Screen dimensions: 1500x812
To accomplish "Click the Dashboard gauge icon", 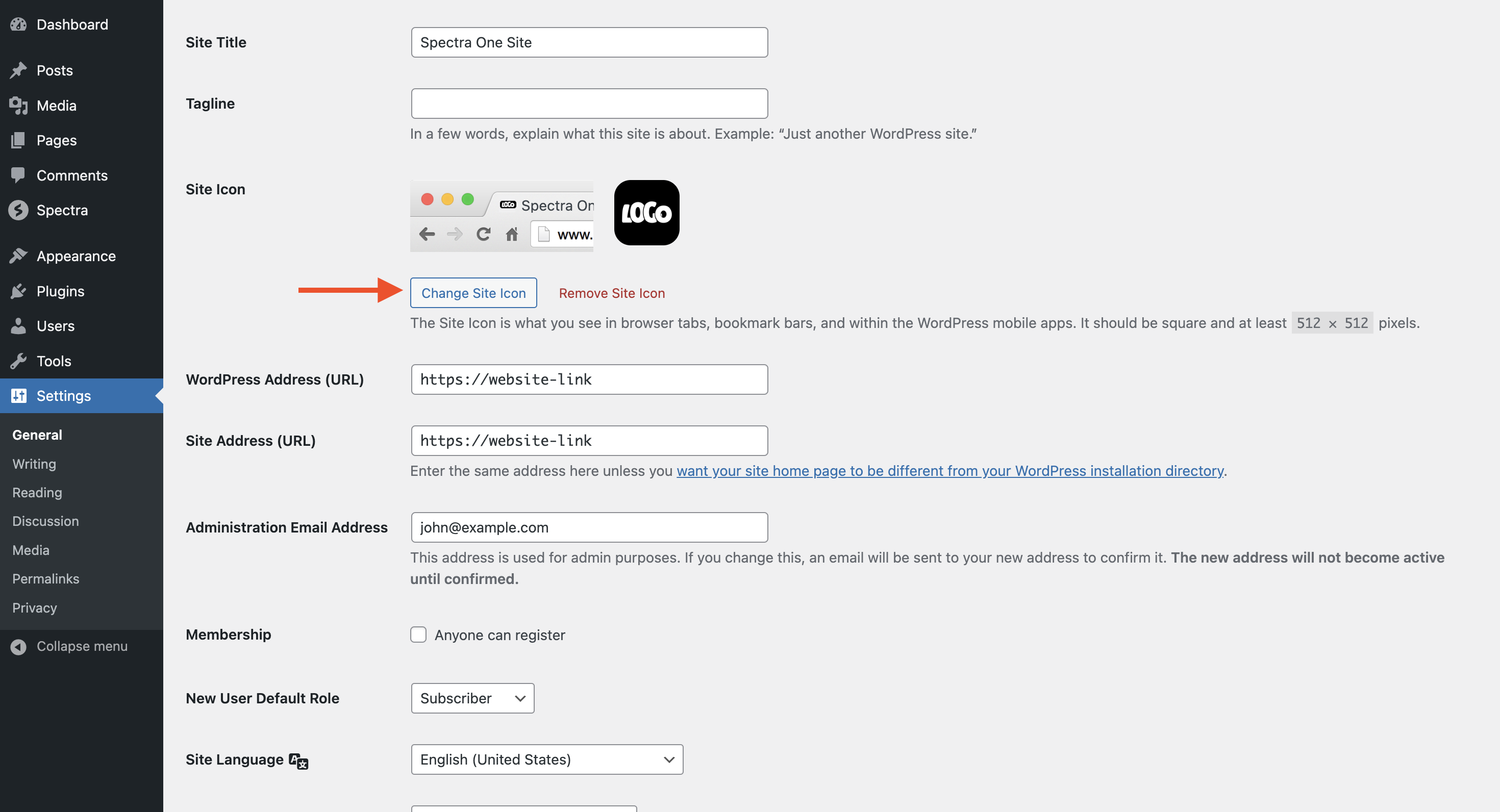I will click(x=19, y=24).
